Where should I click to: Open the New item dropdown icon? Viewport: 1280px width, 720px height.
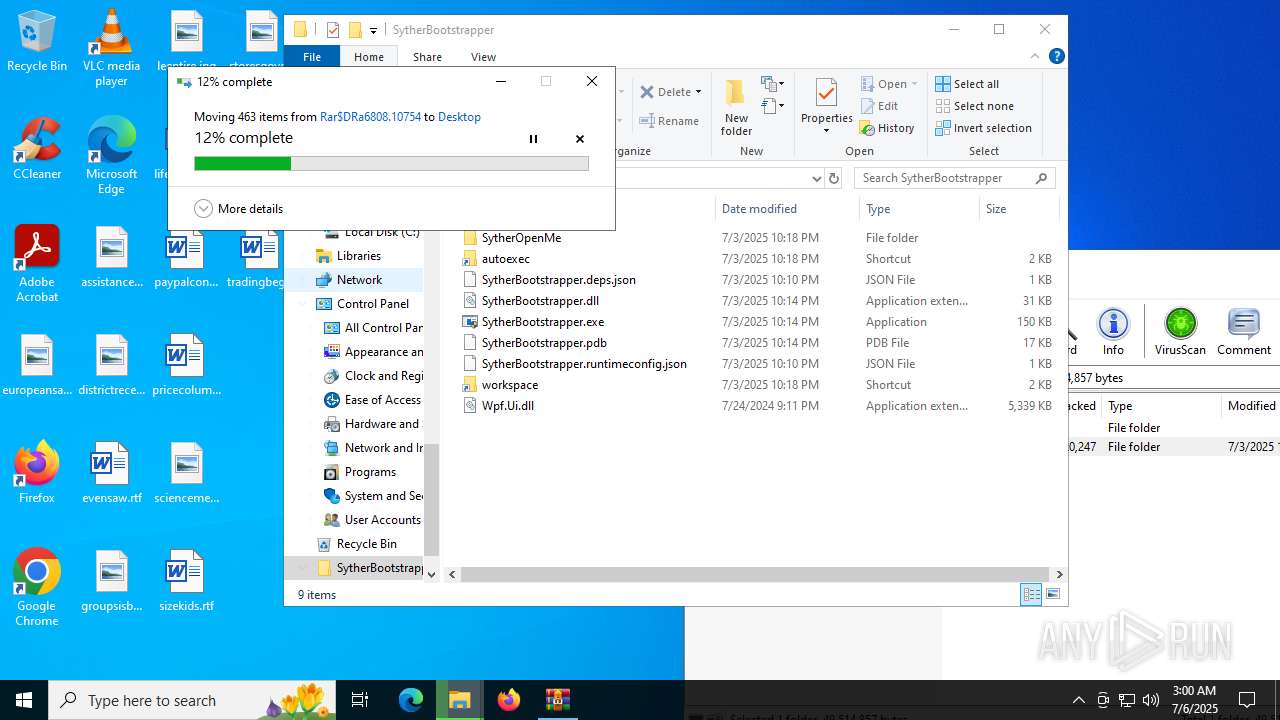(772, 84)
